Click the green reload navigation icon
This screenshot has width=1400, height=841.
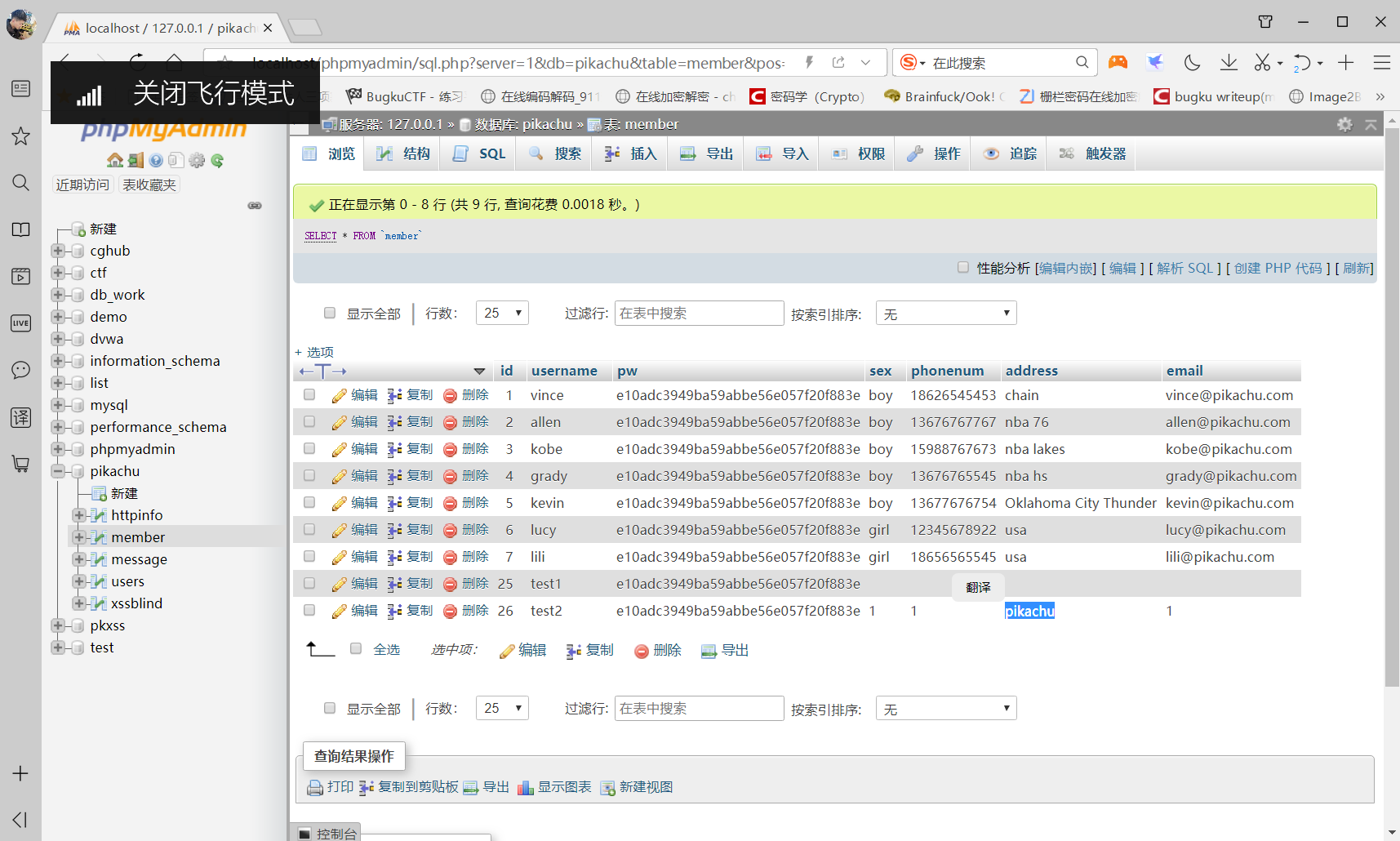tap(217, 160)
